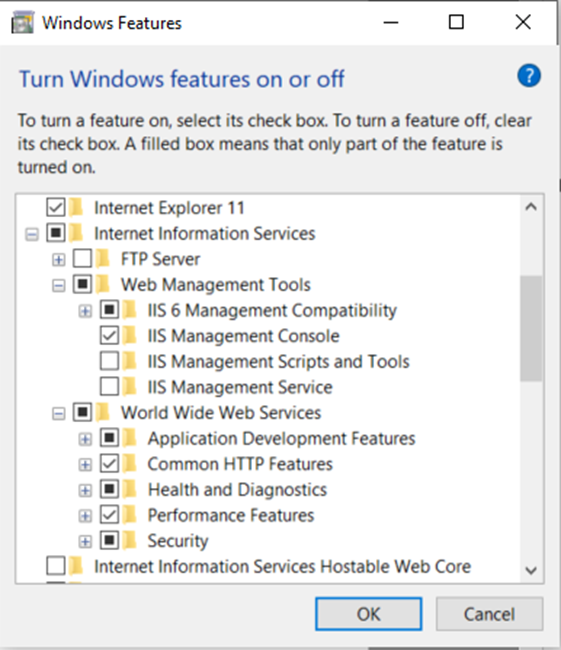
Task: Enable the IIS Management Scripts and Tools checkbox
Action: (109, 361)
